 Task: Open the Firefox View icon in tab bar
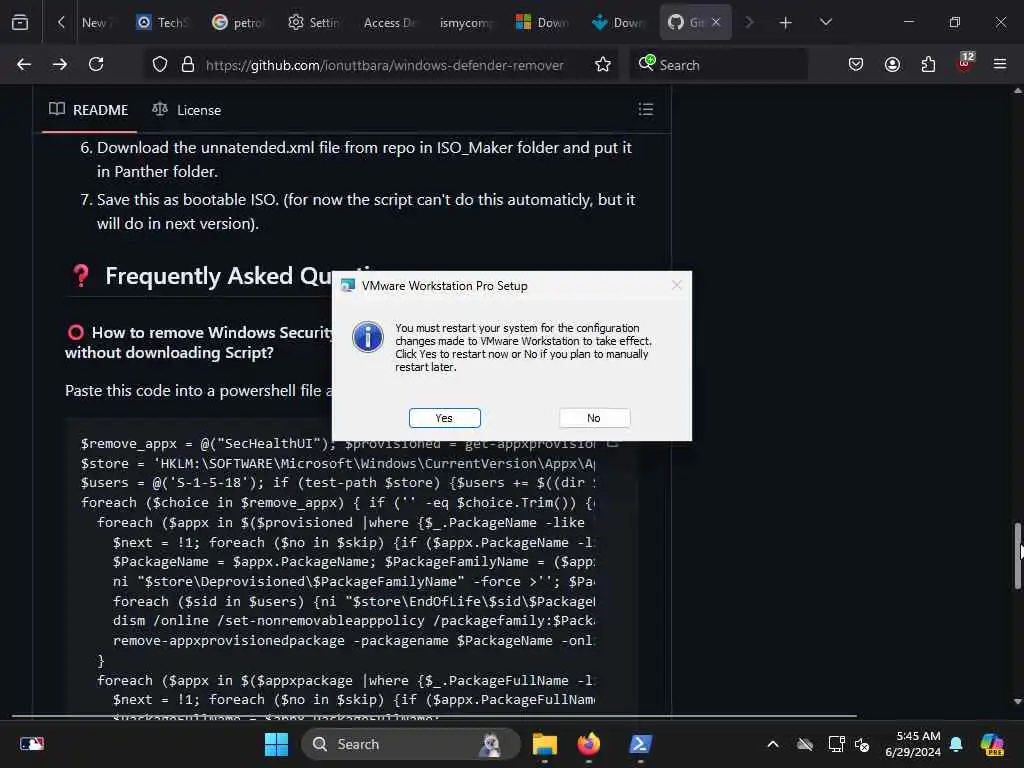tap(20, 22)
